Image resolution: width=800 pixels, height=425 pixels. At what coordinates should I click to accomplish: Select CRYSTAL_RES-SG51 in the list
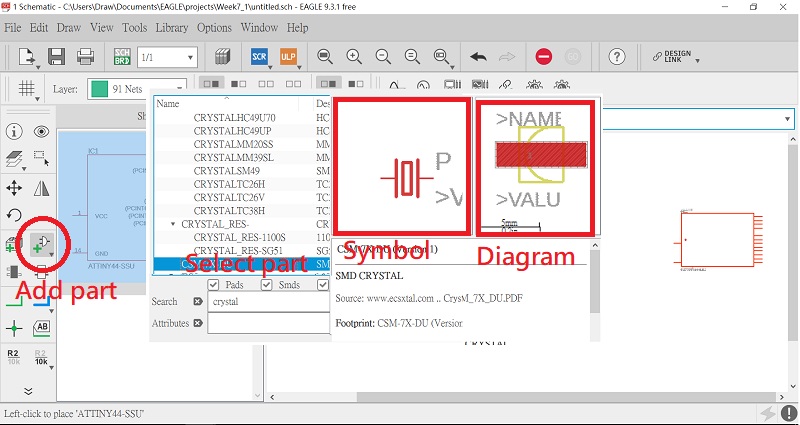point(238,251)
